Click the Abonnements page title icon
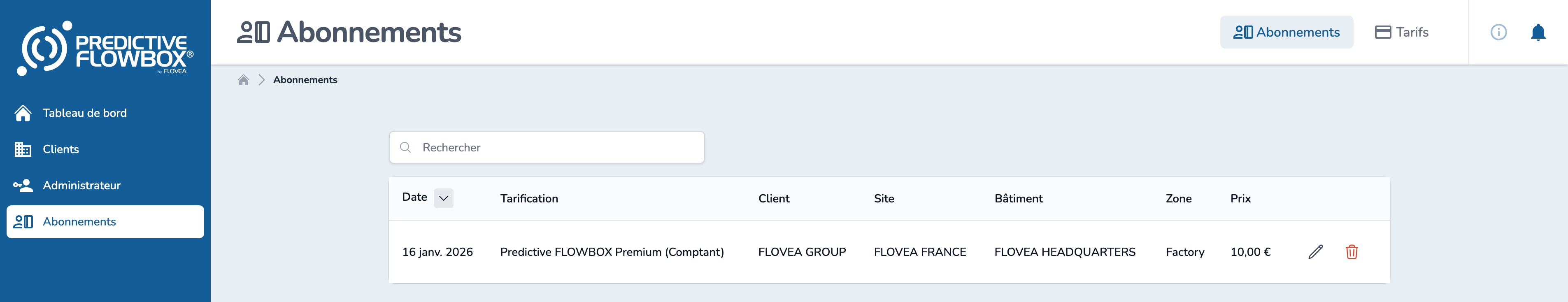The width and height of the screenshot is (1568, 302). (253, 32)
